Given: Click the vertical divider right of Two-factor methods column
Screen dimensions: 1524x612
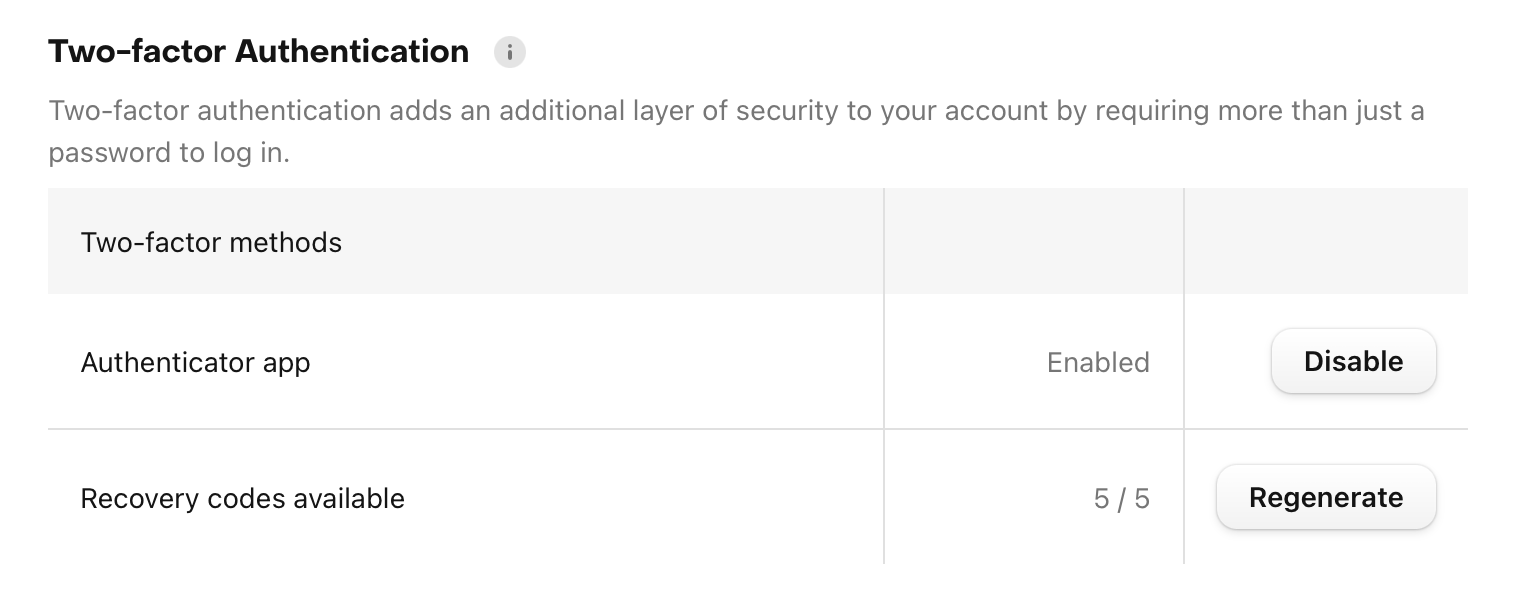Looking at the screenshot, I should click(884, 241).
